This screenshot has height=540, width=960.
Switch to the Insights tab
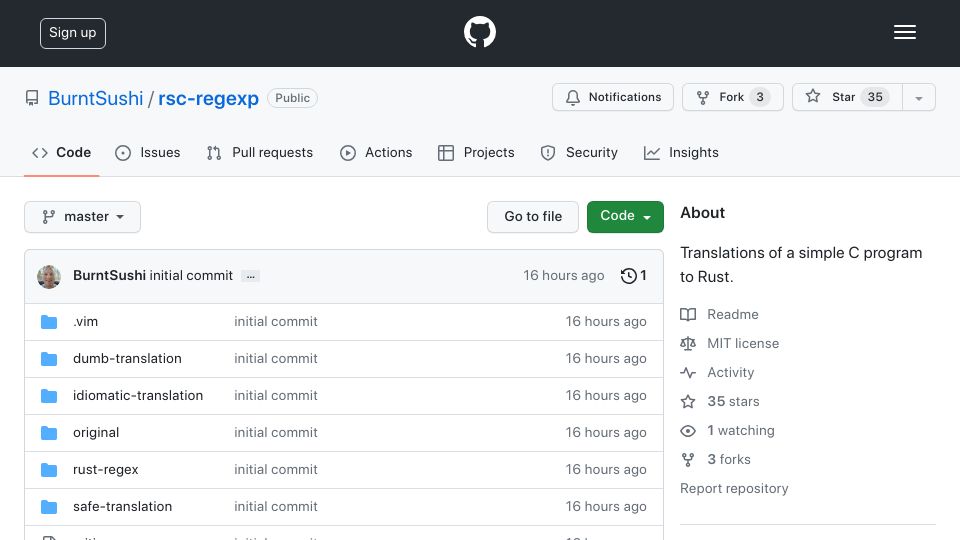coord(681,152)
